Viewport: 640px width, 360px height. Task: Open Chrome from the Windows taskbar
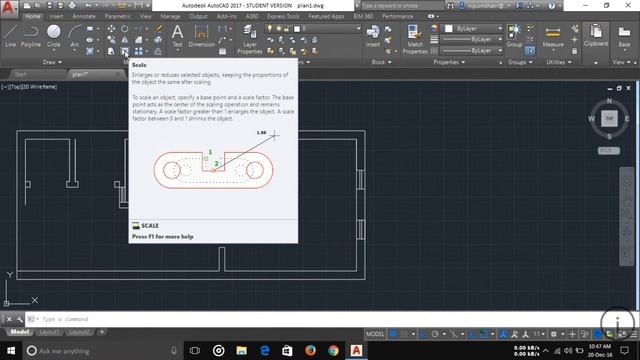(333, 351)
